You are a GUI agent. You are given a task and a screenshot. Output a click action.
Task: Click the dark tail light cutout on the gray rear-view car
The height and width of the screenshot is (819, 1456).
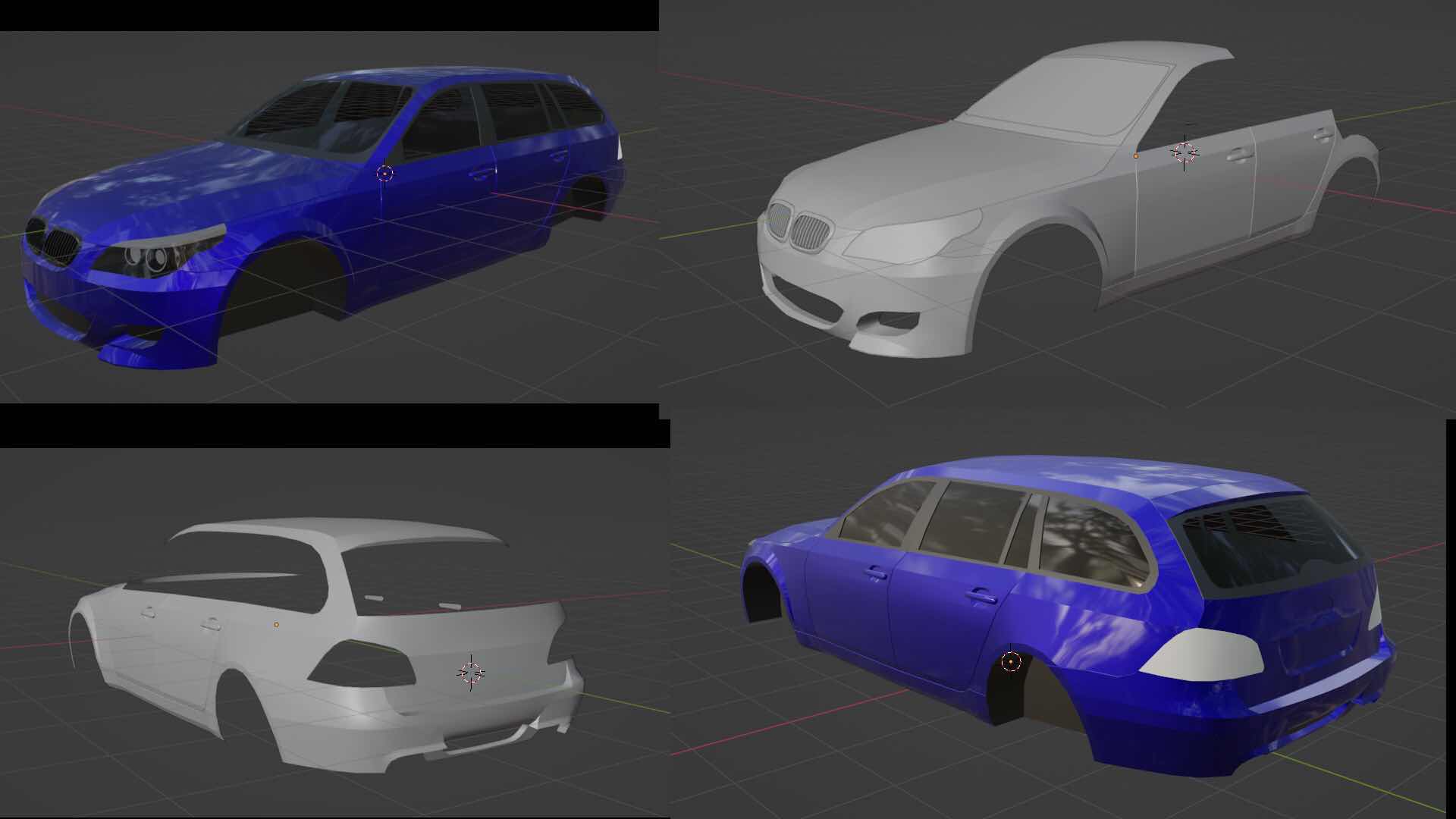click(x=362, y=664)
